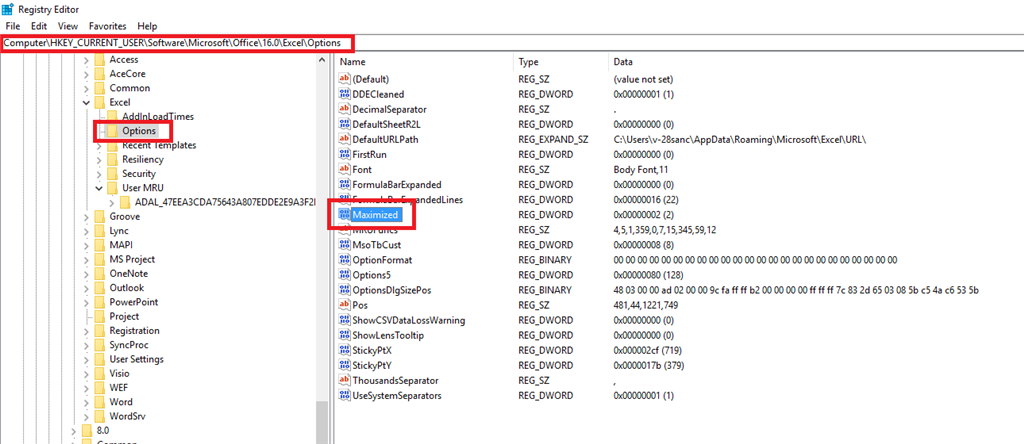Click the OptionFormat binary value icon
The width and height of the screenshot is (1024, 444).
click(x=345, y=260)
